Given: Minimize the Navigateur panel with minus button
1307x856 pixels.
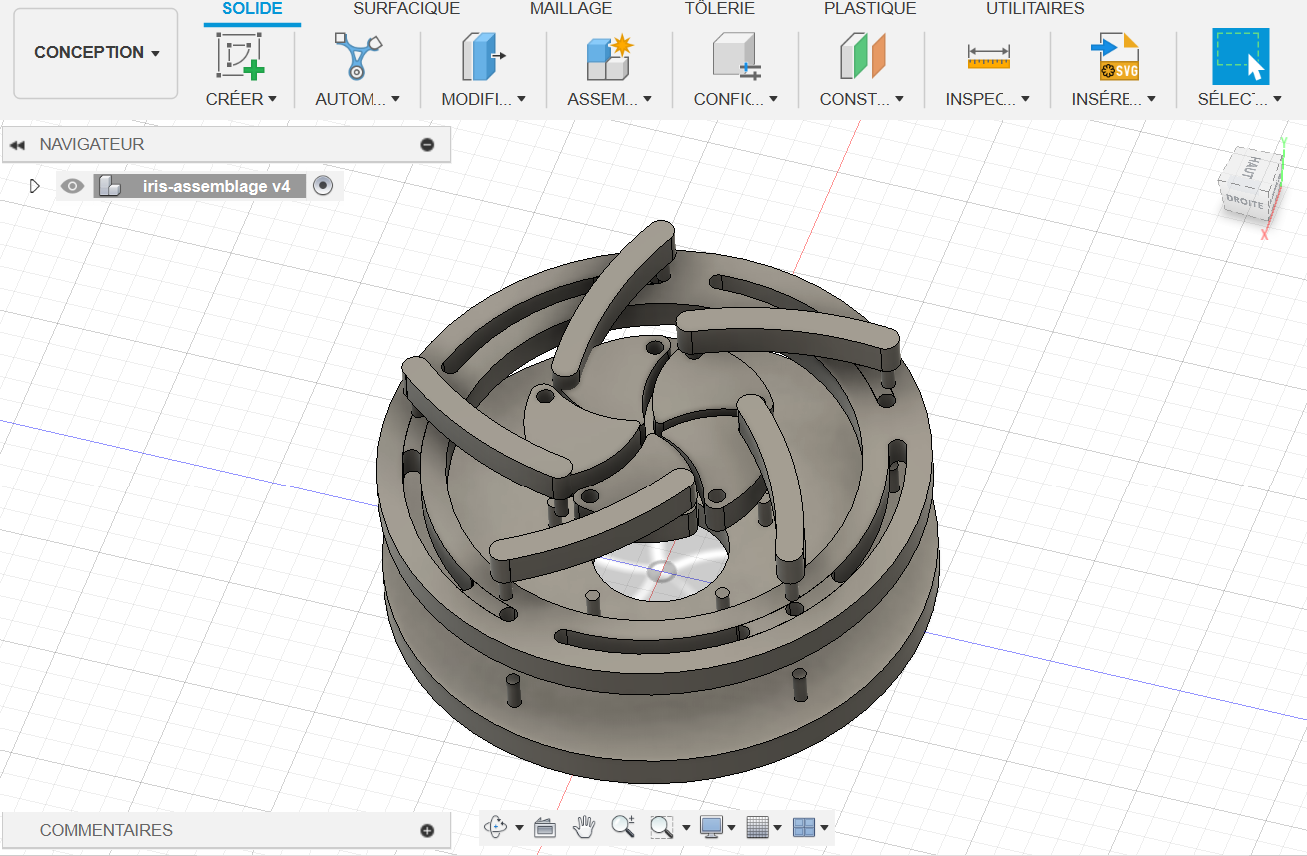Looking at the screenshot, I should (x=427, y=145).
